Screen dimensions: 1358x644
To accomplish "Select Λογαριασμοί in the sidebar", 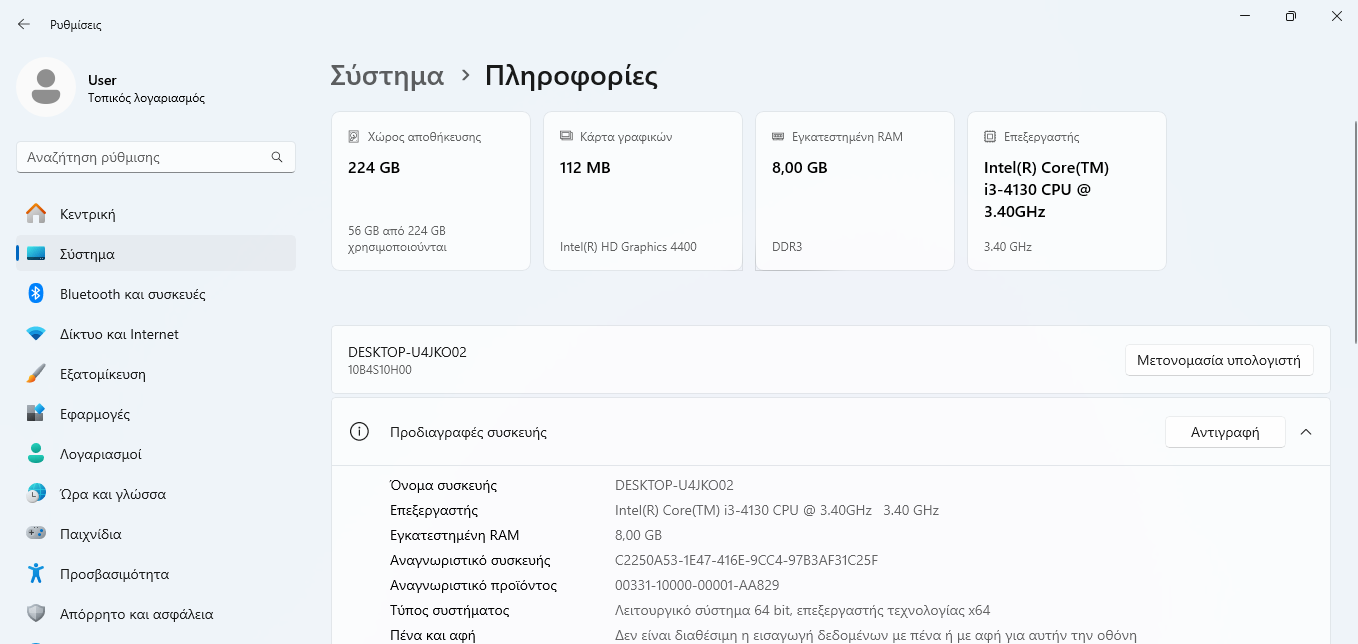I will (156, 454).
